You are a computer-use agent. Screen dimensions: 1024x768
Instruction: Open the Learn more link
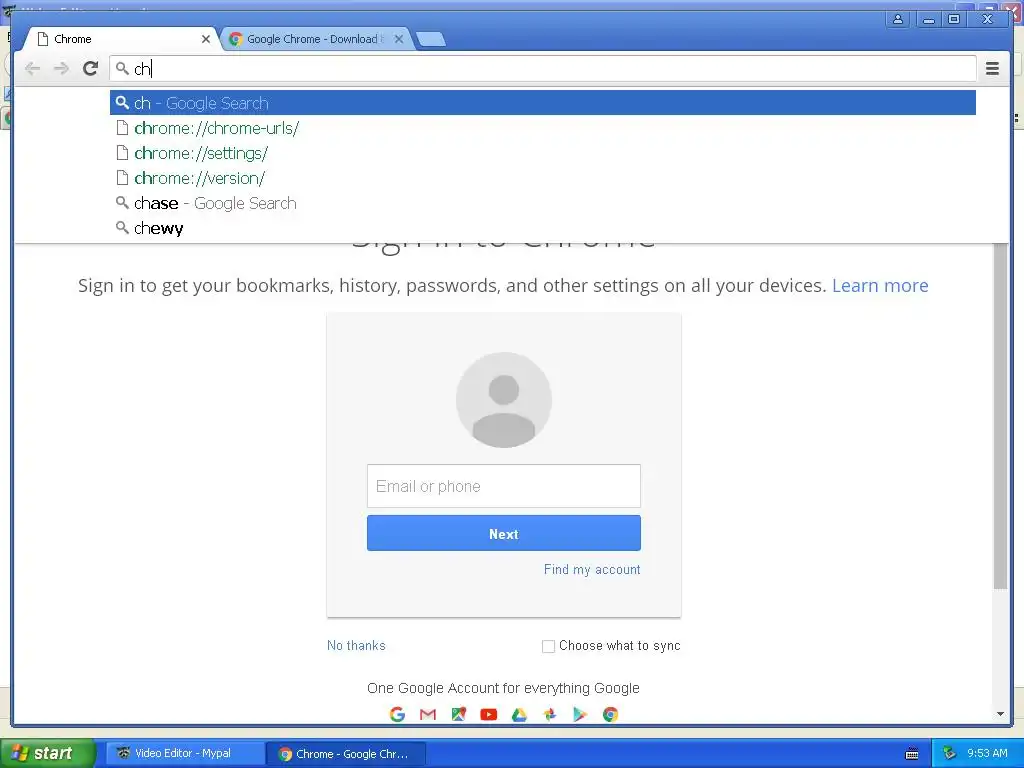tap(880, 285)
